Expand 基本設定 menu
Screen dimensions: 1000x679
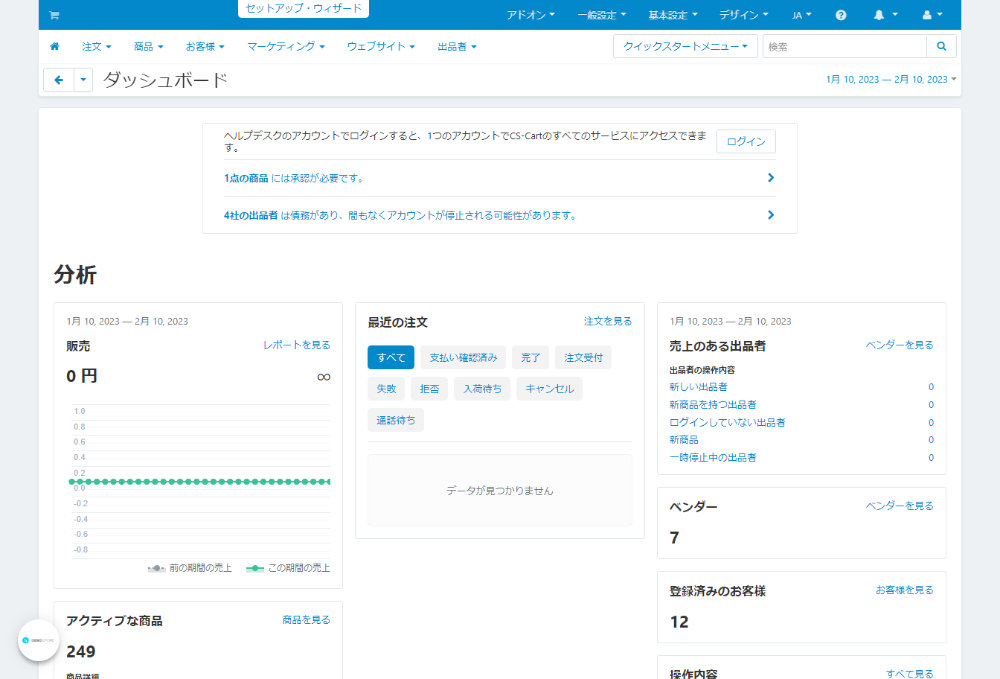[673, 15]
